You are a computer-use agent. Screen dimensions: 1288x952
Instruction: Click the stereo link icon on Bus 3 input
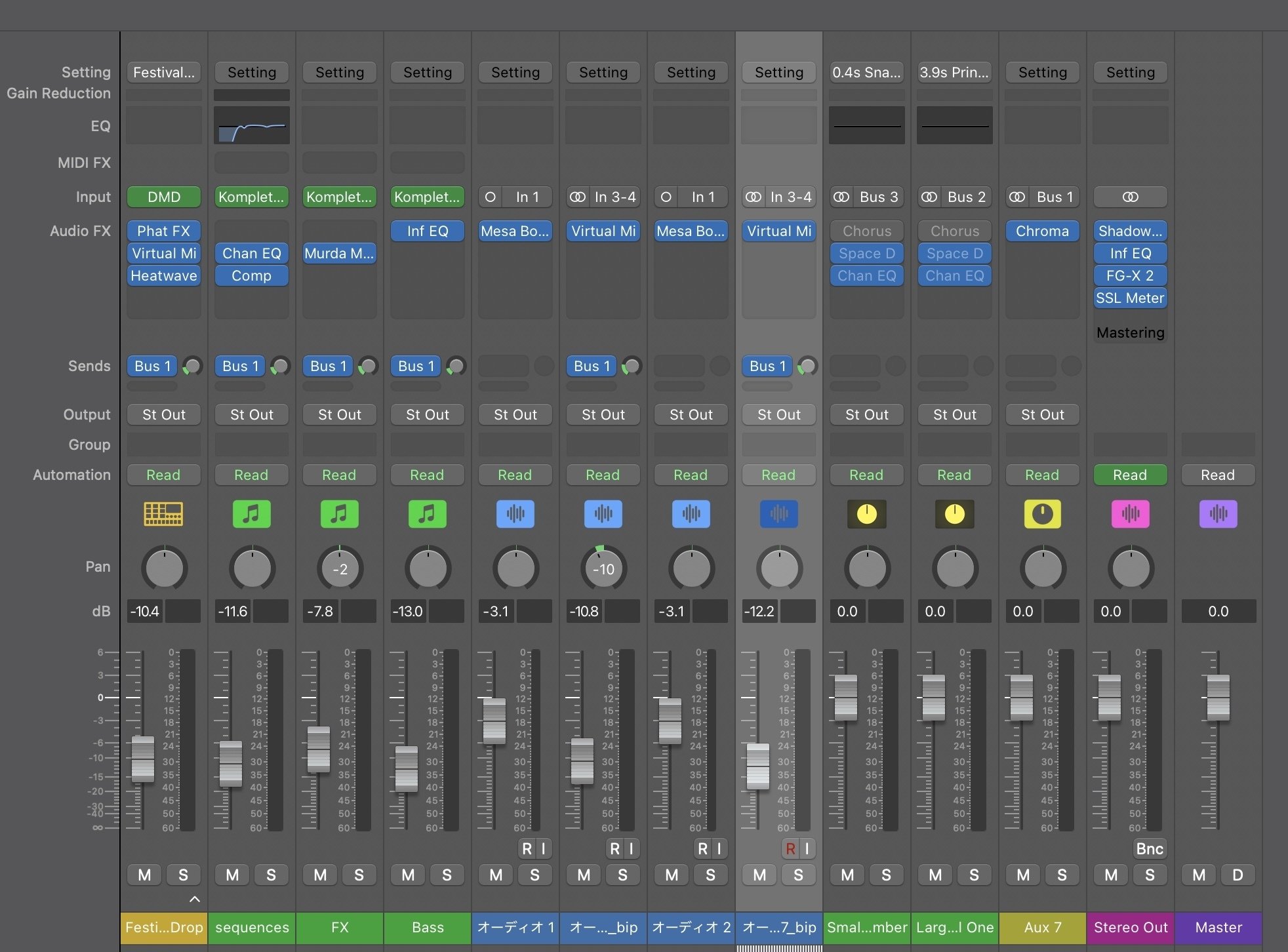click(841, 197)
